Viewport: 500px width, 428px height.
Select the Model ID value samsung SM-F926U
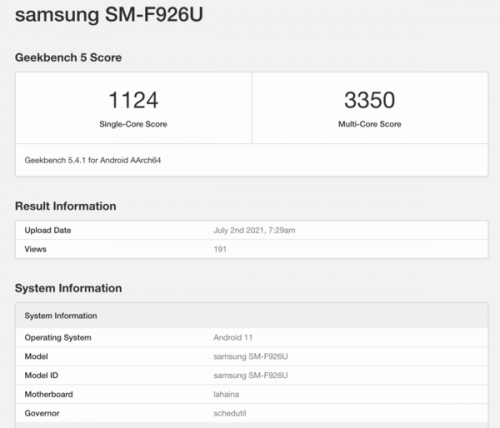pos(251,376)
